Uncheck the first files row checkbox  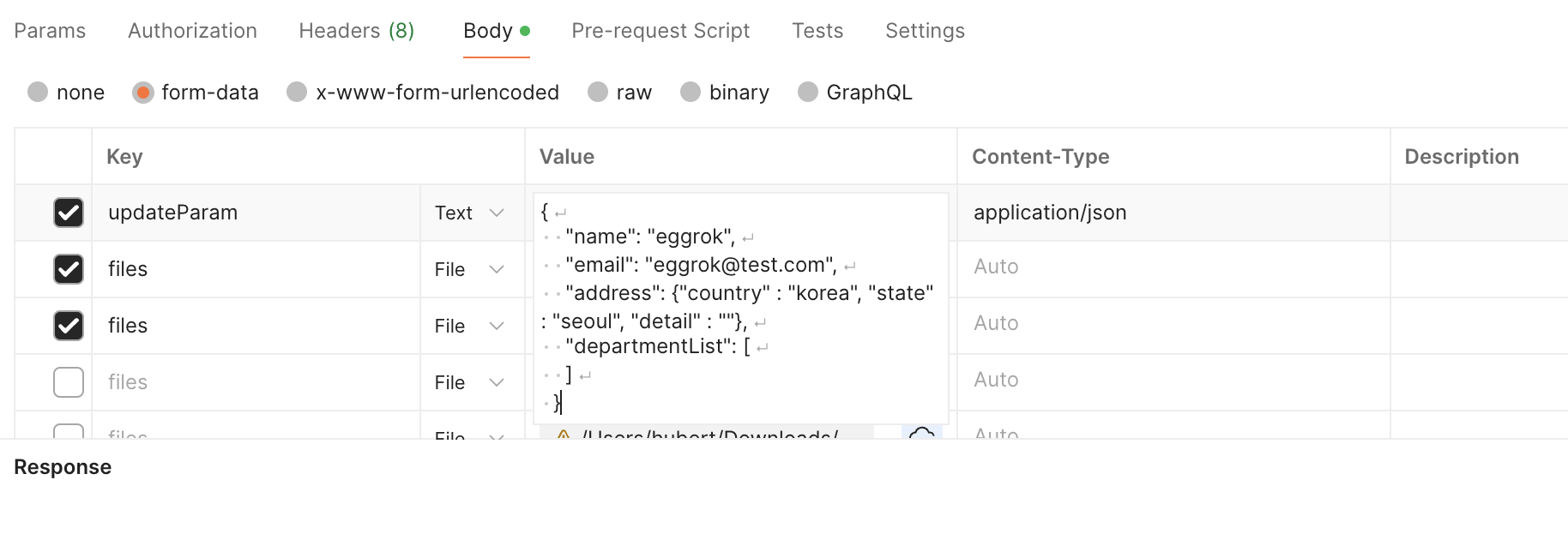coord(69,269)
